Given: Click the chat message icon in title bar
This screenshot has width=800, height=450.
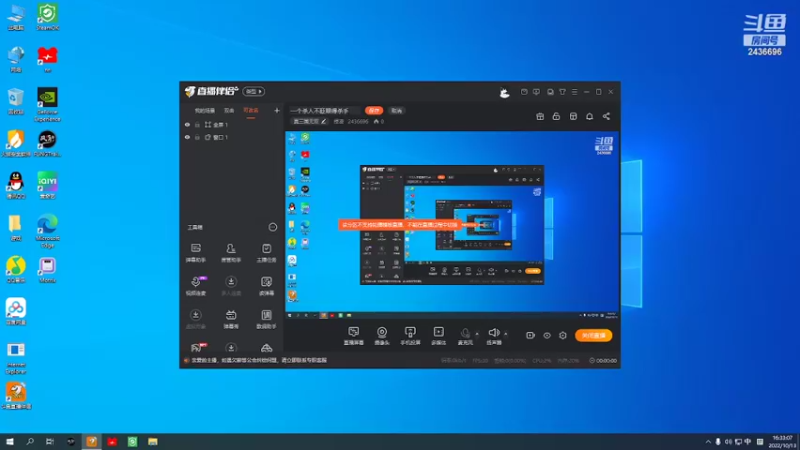Looking at the screenshot, I should (536, 92).
